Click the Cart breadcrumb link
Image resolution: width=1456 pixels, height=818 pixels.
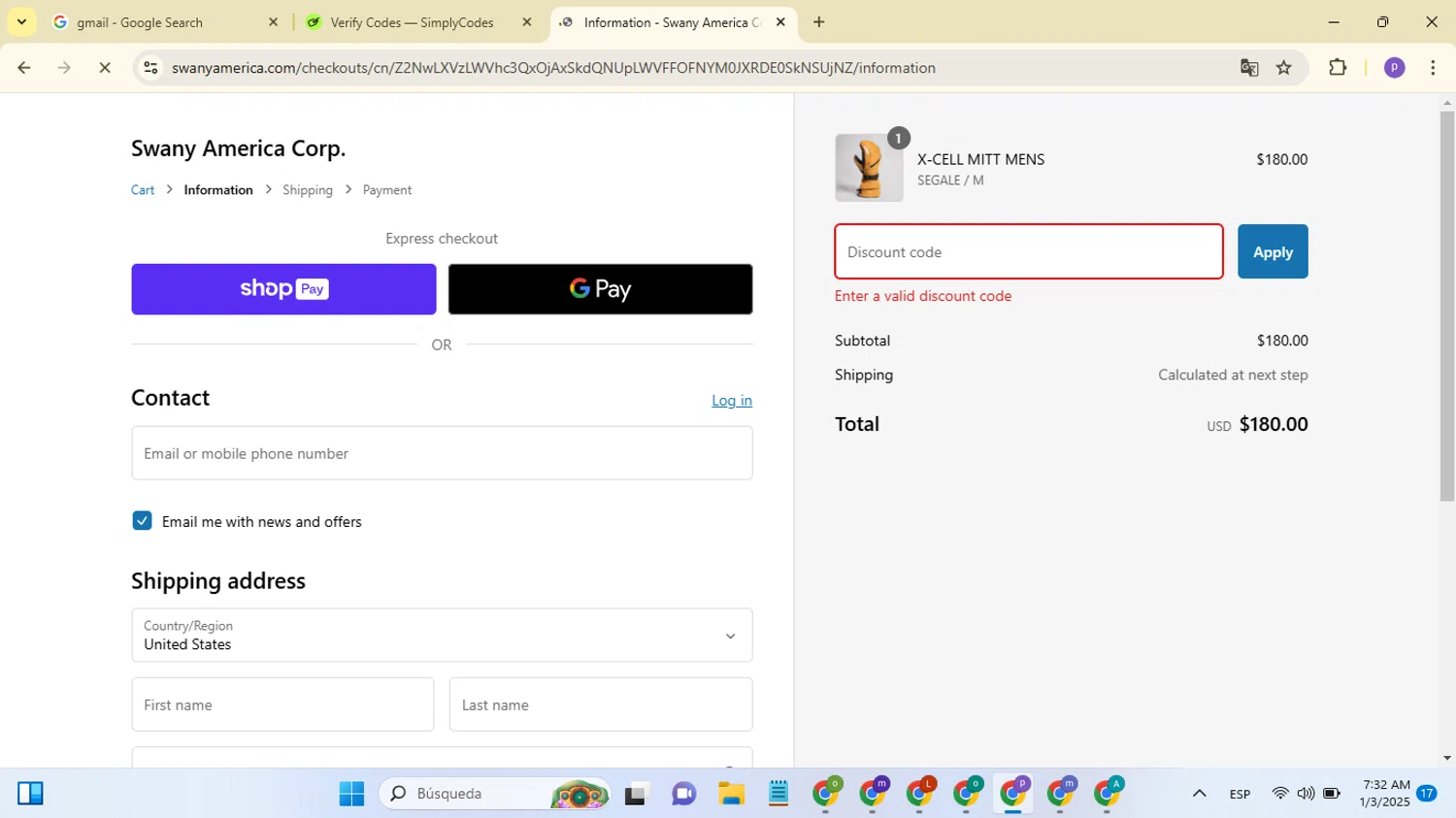point(143,190)
